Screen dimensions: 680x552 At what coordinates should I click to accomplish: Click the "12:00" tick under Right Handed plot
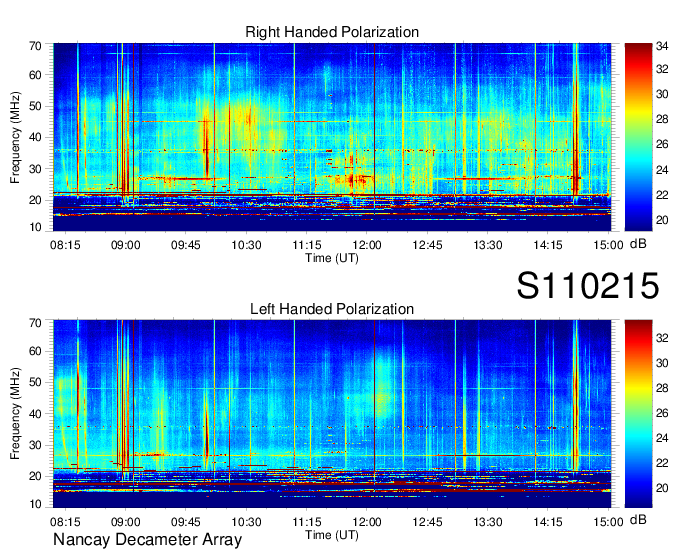pos(367,245)
